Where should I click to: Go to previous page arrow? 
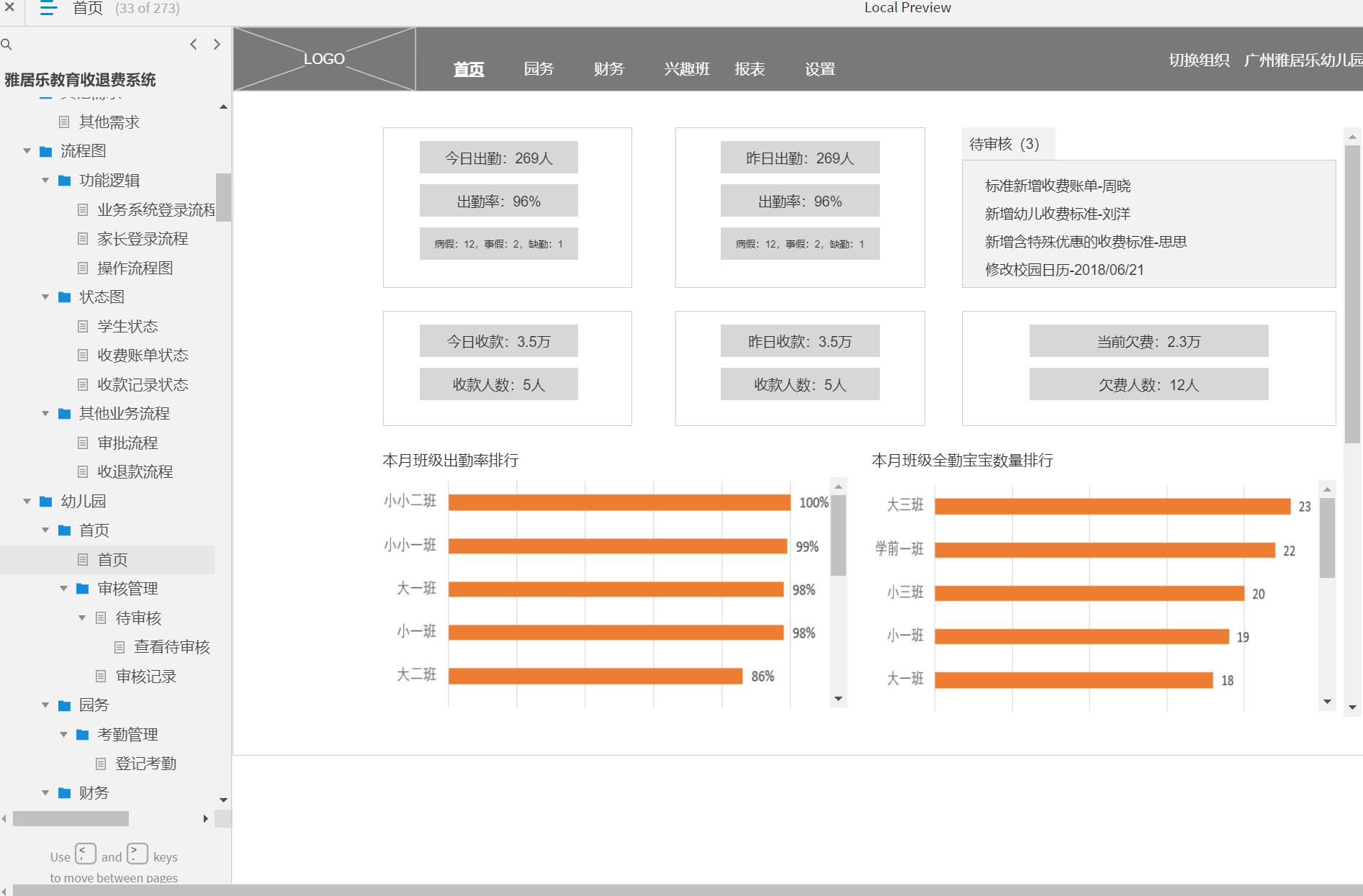click(193, 45)
